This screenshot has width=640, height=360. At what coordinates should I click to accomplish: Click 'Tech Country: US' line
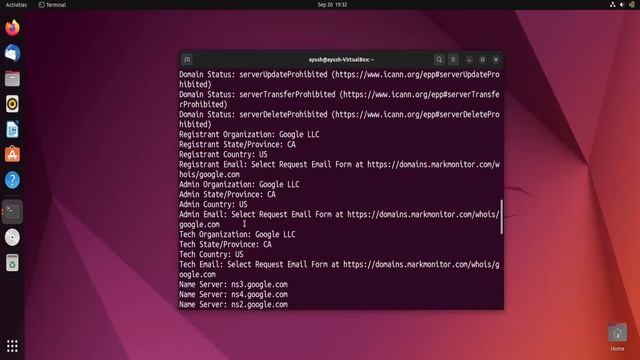(x=211, y=254)
